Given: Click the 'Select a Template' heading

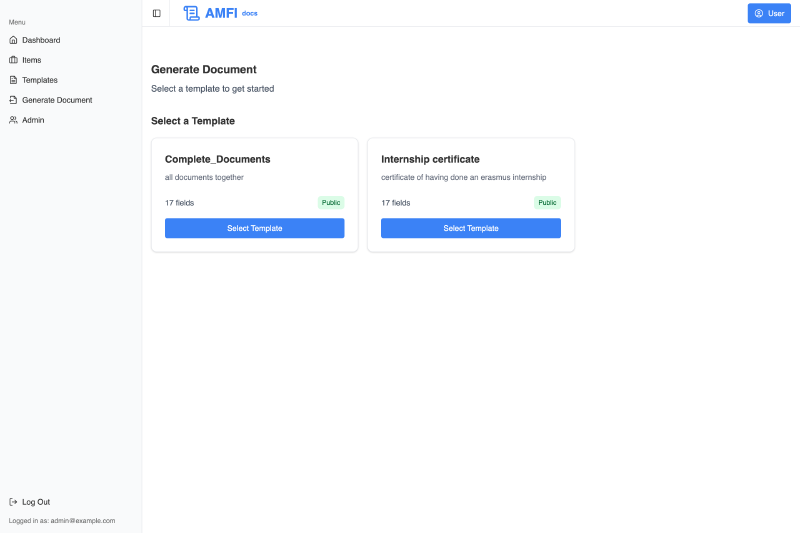Looking at the screenshot, I should coord(193,121).
